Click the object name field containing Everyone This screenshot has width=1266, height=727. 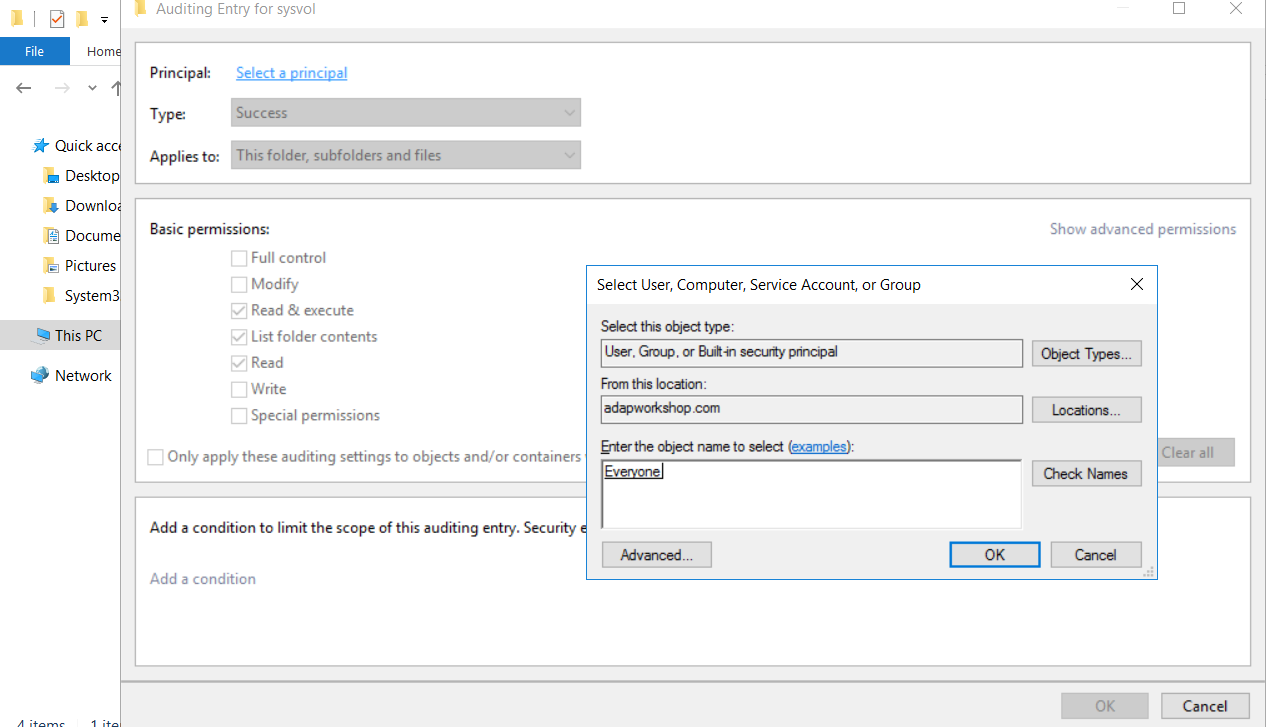point(811,493)
